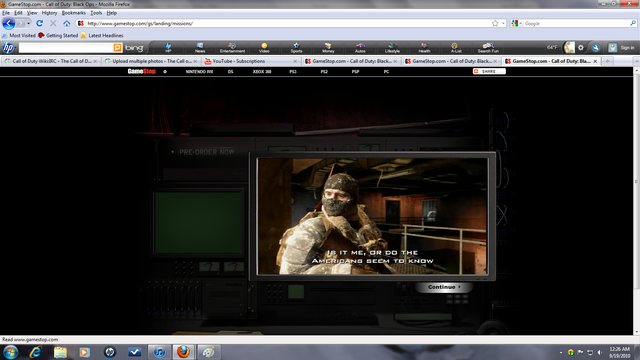Viewport: 640px width, 360px height.
Task: Open the Sports icon in HP toolbar
Action: pyautogui.click(x=296, y=48)
